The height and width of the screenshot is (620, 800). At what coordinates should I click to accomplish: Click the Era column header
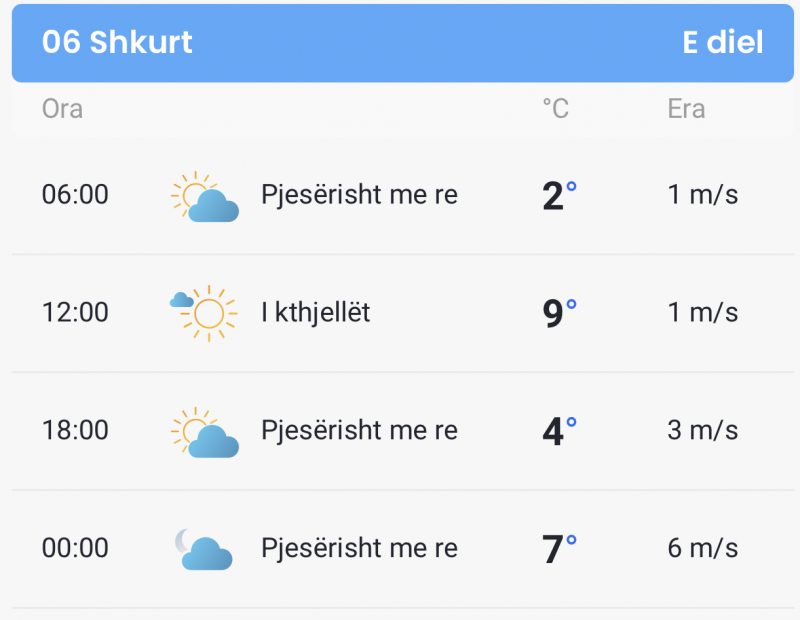click(686, 109)
